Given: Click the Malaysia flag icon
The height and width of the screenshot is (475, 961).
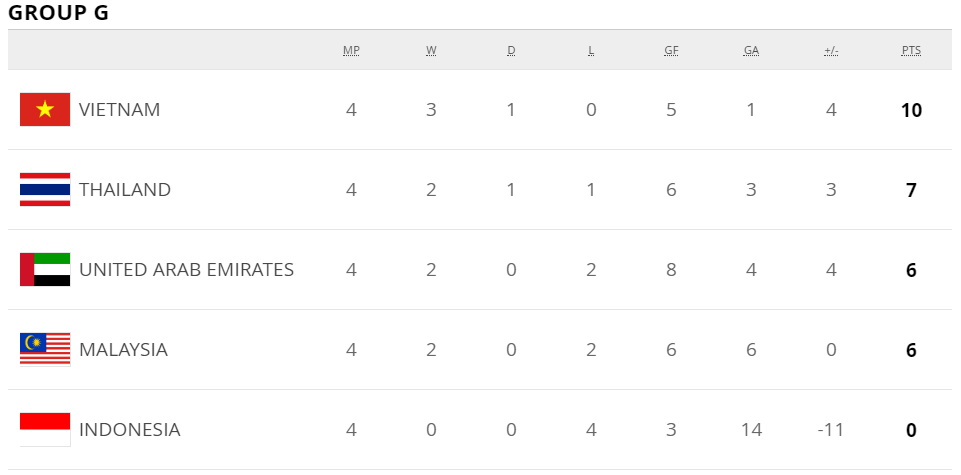Looking at the screenshot, I should point(45,349).
